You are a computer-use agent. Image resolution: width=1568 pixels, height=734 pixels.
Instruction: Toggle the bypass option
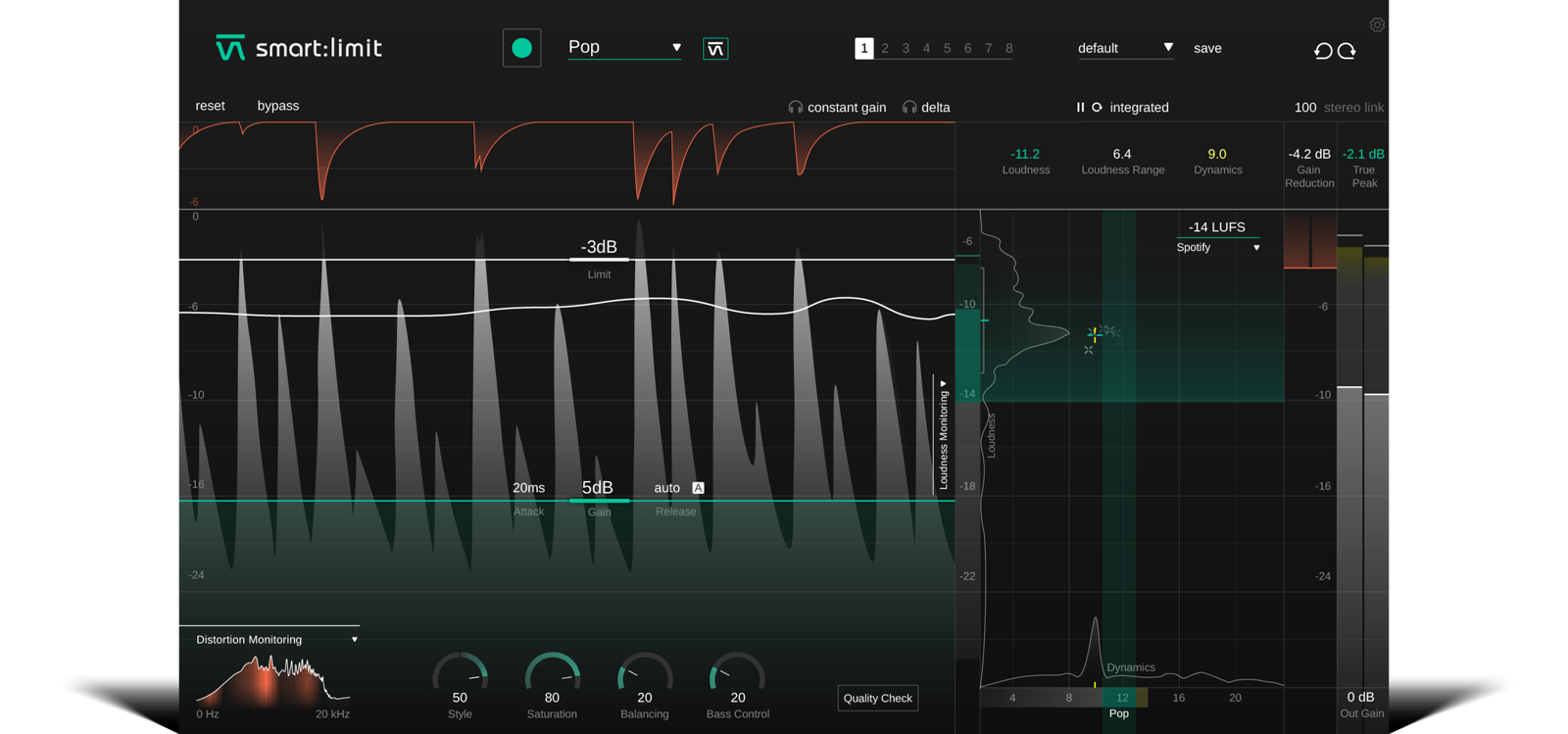tap(278, 106)
